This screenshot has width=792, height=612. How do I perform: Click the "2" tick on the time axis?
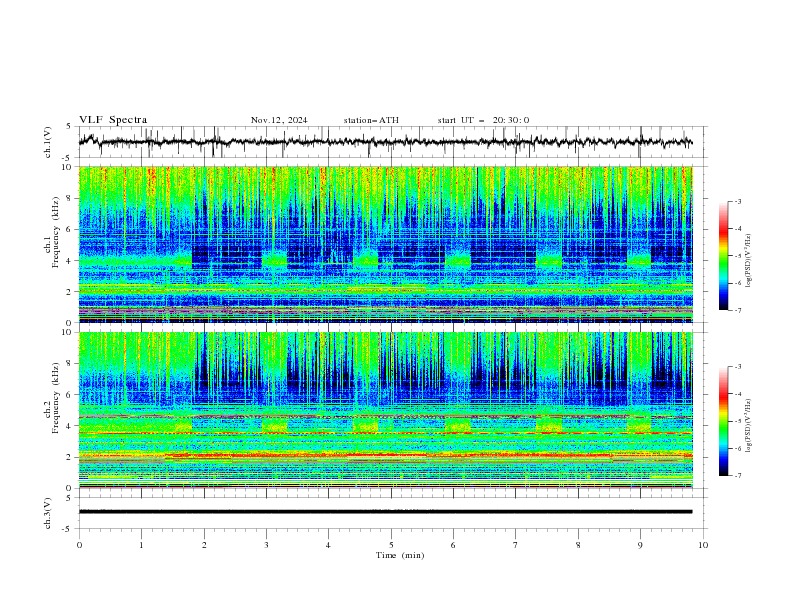click(x=204, y=545)
